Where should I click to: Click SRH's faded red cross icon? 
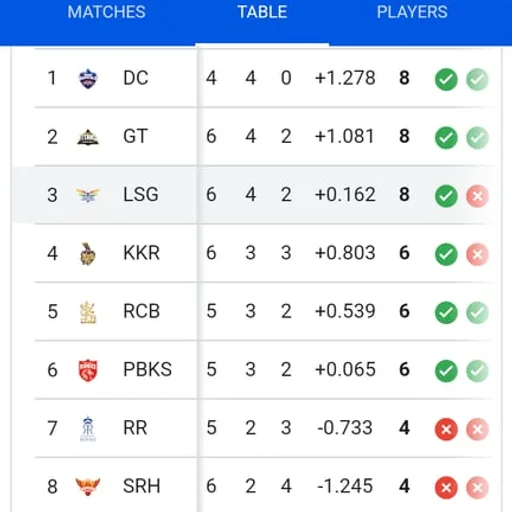[x=477, y=488]
